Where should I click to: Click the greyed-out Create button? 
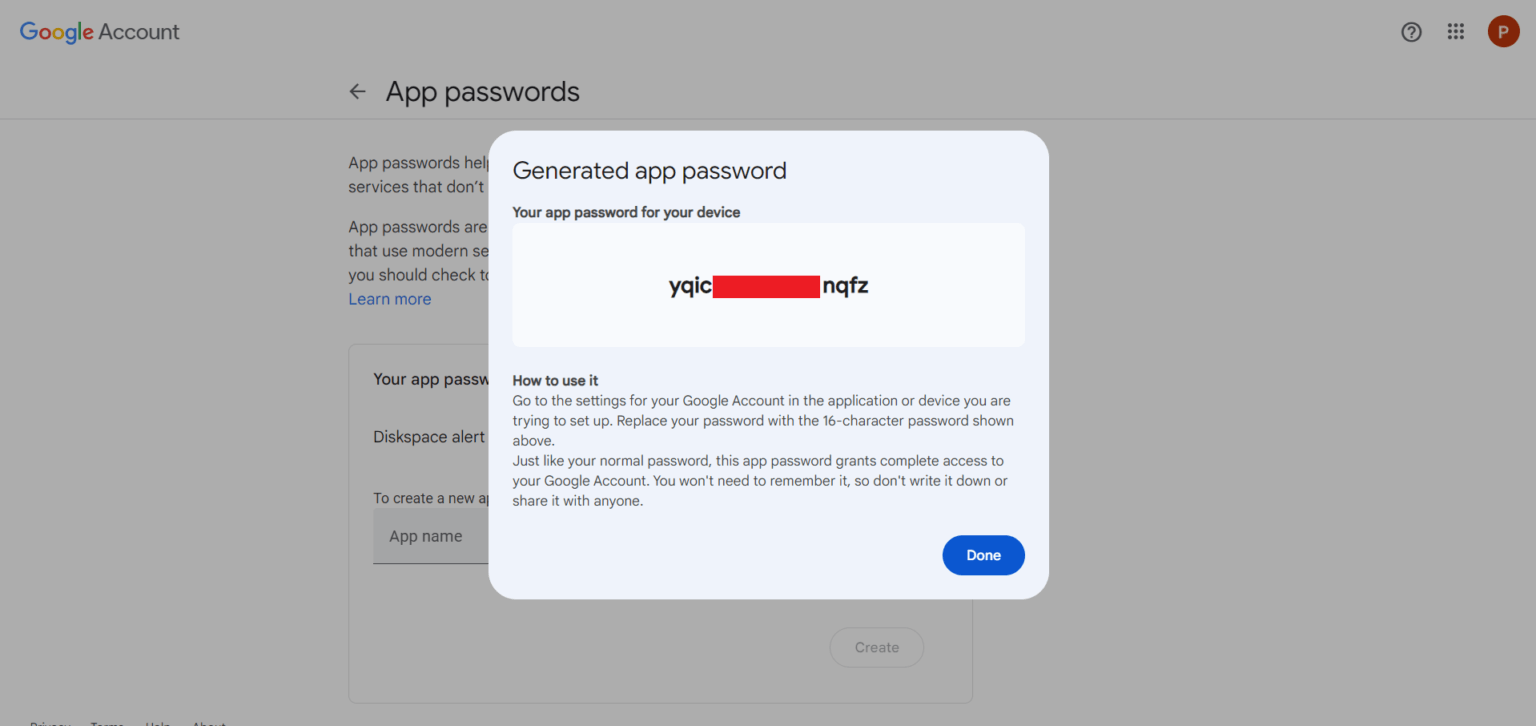pos(876,648)
